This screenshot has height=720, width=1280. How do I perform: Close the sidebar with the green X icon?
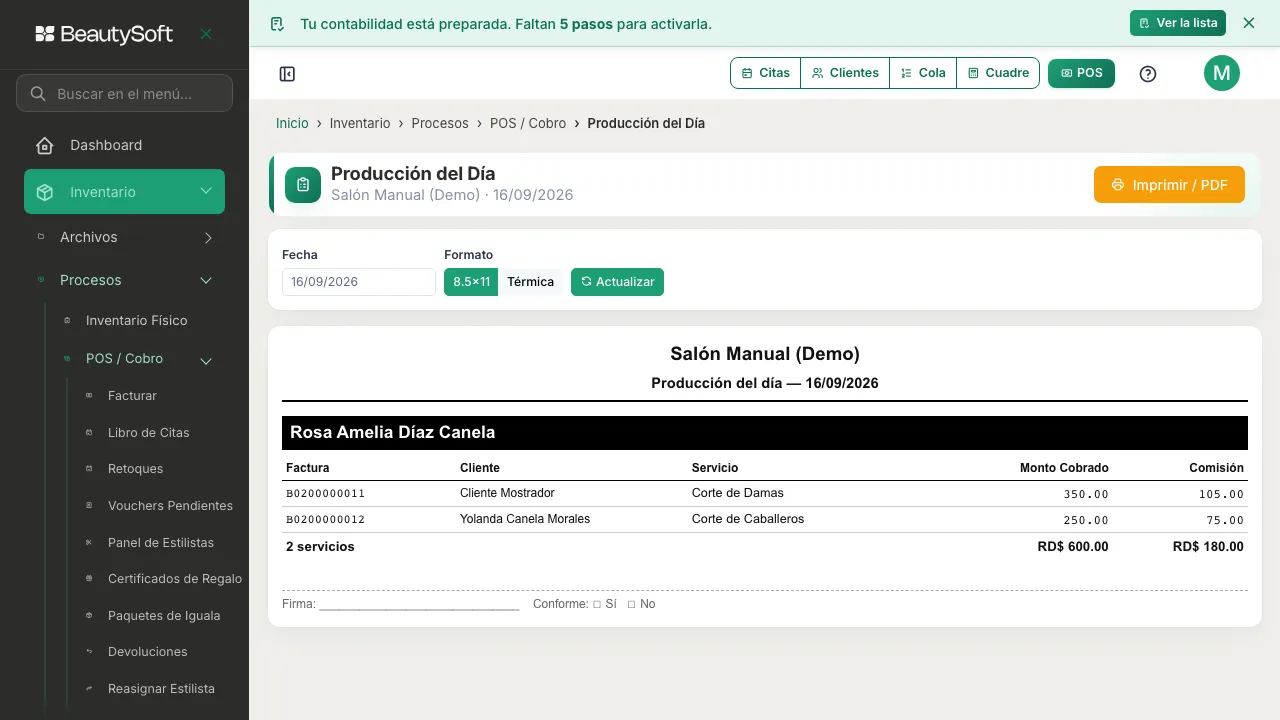(x=206, y=34)
